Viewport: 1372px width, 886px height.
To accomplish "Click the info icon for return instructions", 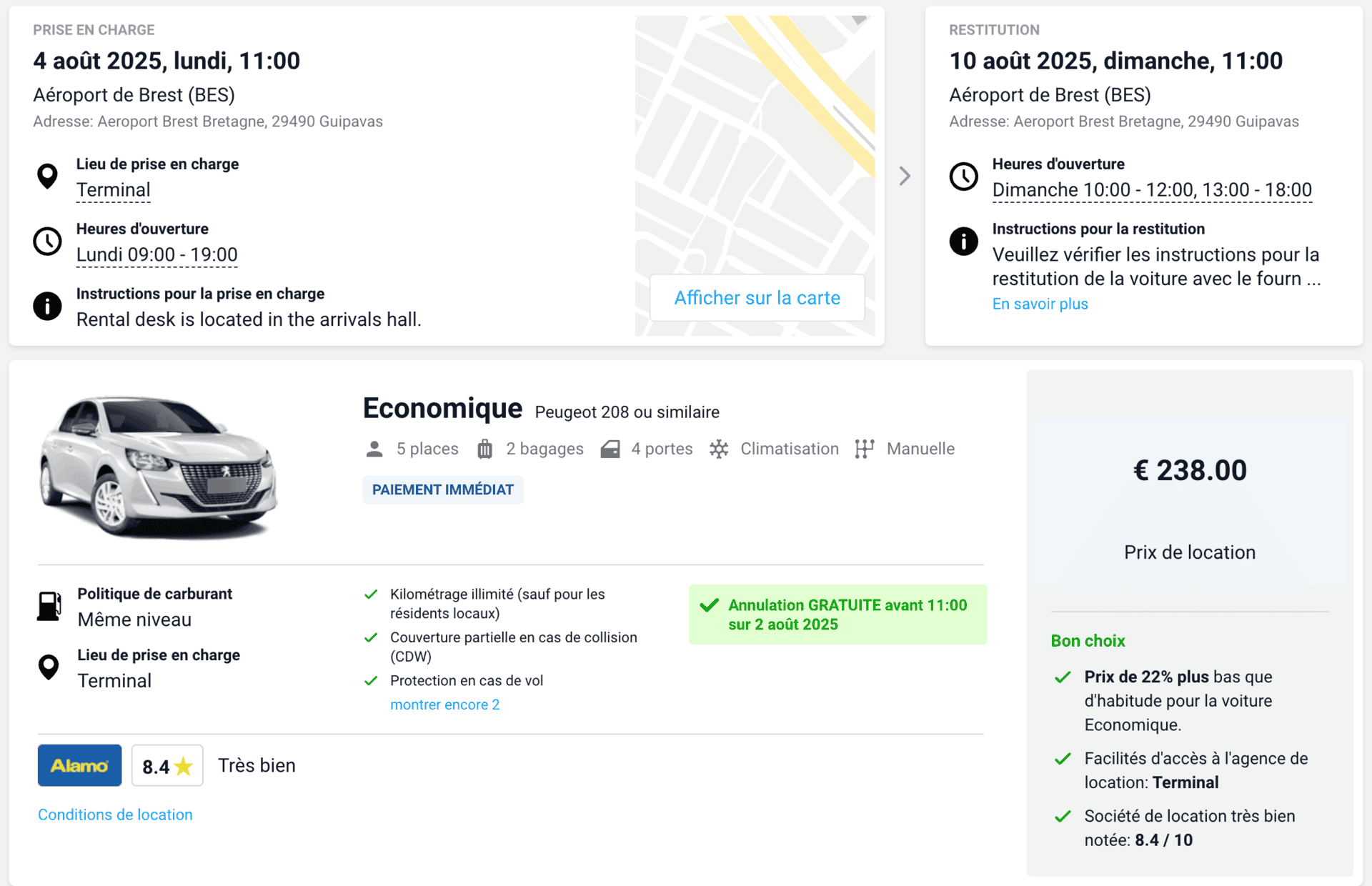I will (963, 241).
